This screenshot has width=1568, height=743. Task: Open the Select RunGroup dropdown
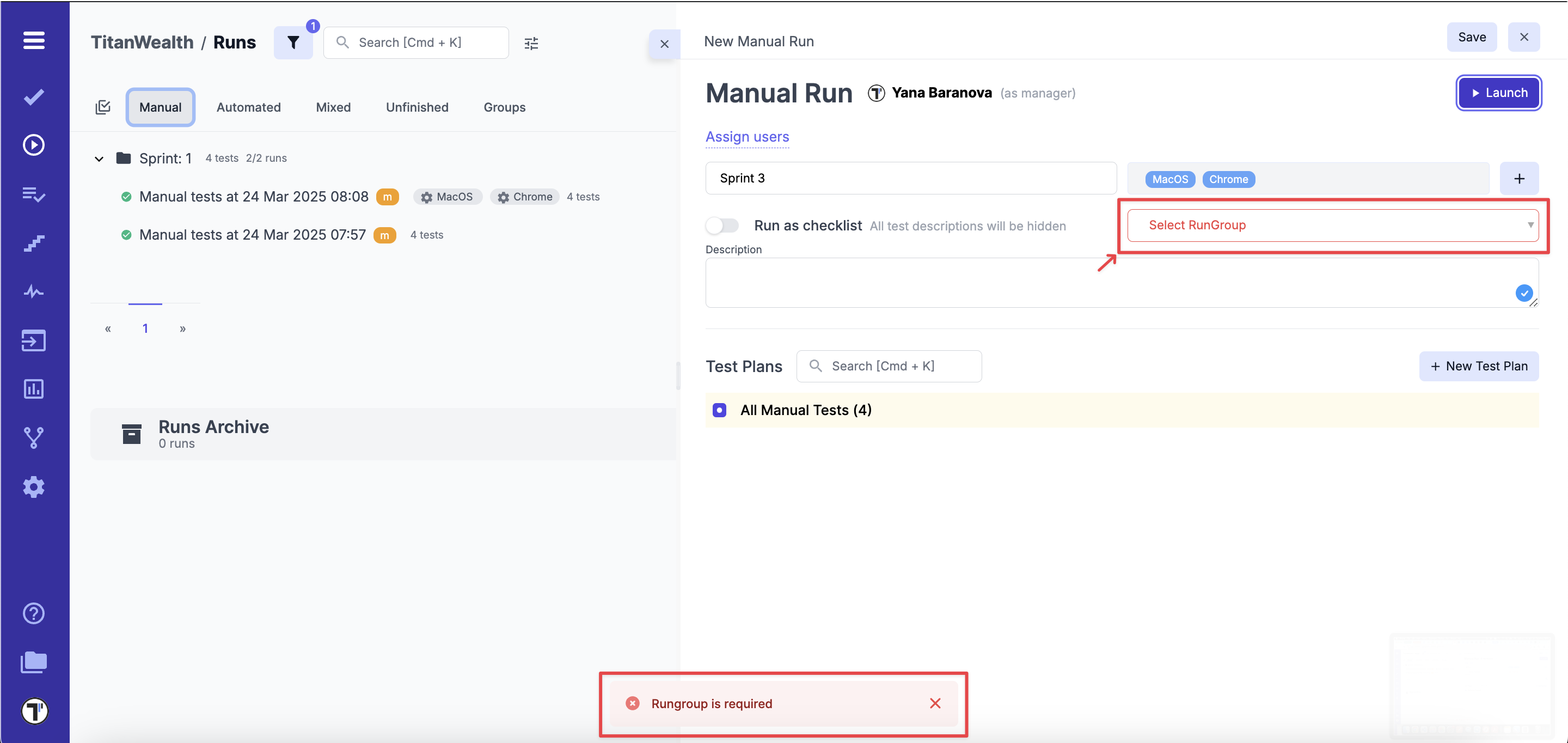tap(1332, 226)
